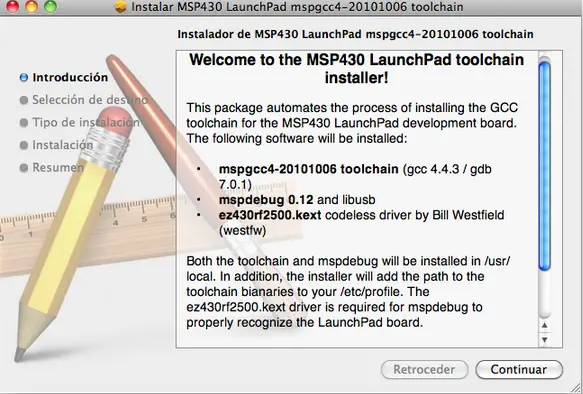Select the Introducción step in sidebar
The height and width of the screenshot is (394, 583).
[x=64, y=77]
